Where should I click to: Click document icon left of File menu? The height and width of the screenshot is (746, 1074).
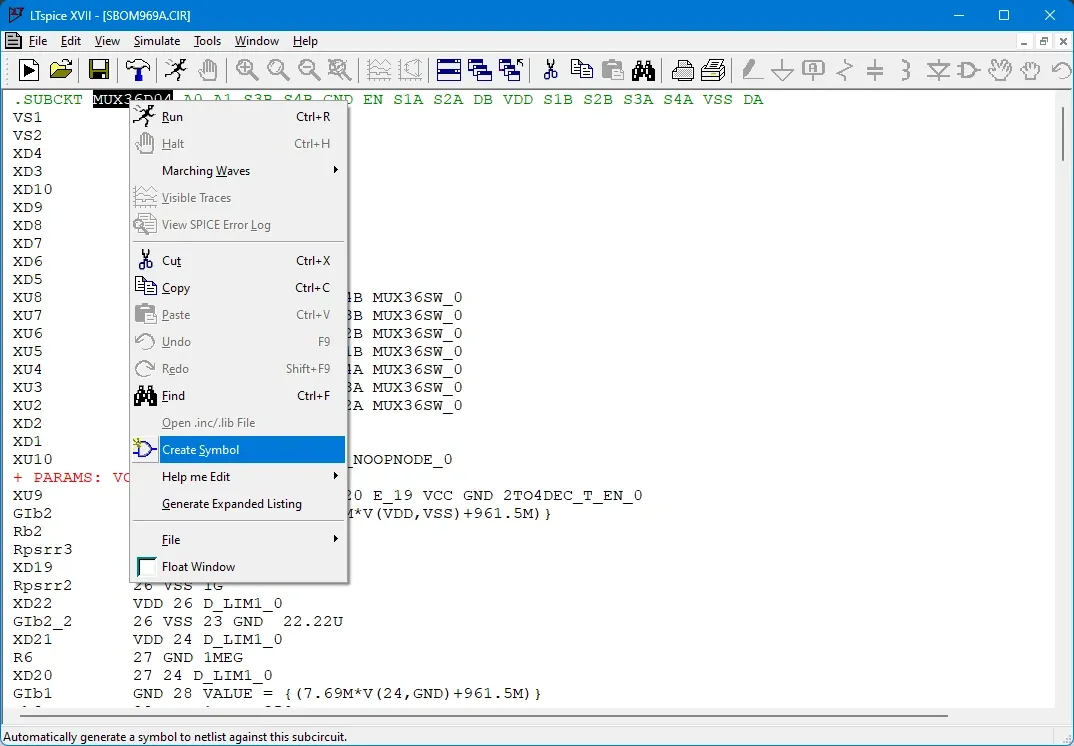[x=13, y=41]
